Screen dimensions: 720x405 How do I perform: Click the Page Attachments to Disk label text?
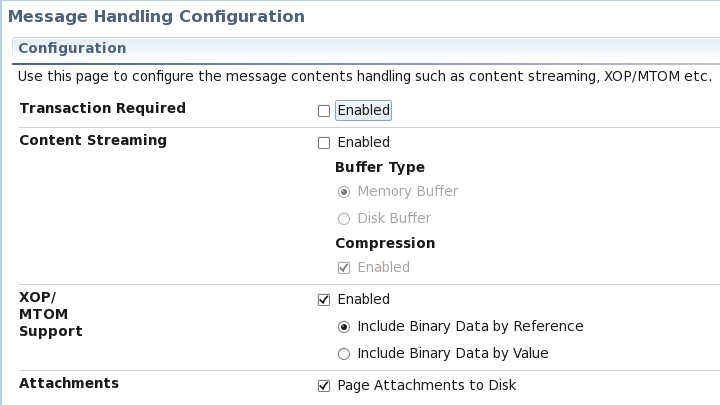pos(427,385)
